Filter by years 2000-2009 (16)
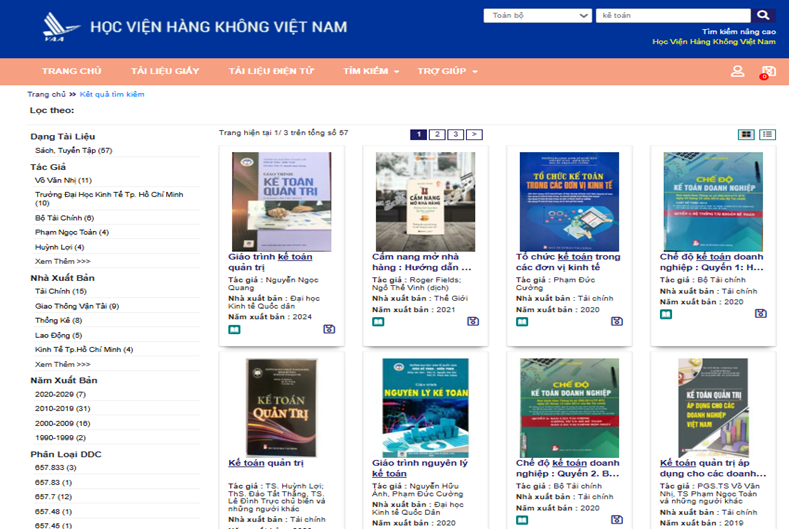The width and height of the screenshot is (789, 529). (x=62, y=423)
